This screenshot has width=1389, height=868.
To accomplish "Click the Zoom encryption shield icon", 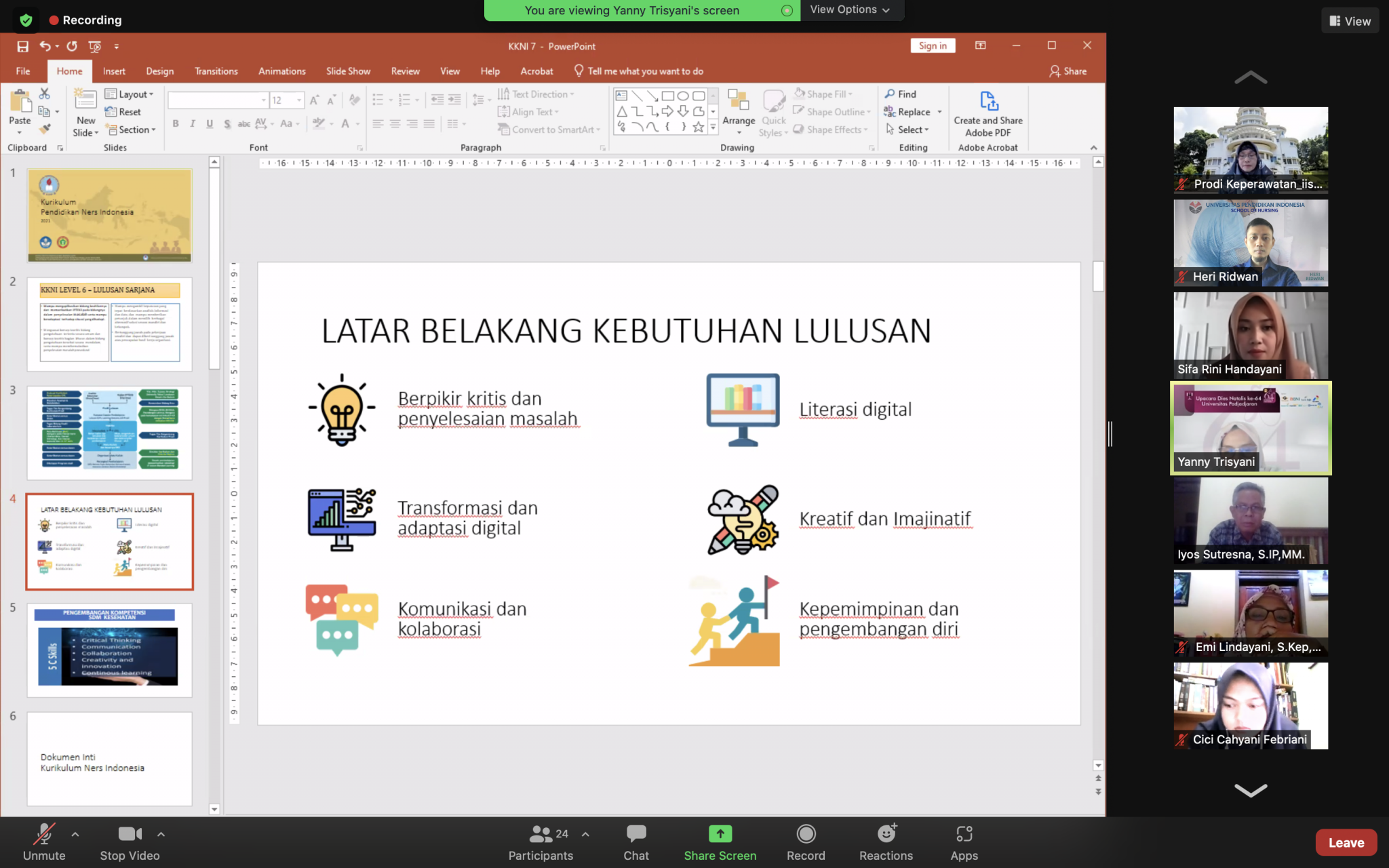I will (26, 20).
